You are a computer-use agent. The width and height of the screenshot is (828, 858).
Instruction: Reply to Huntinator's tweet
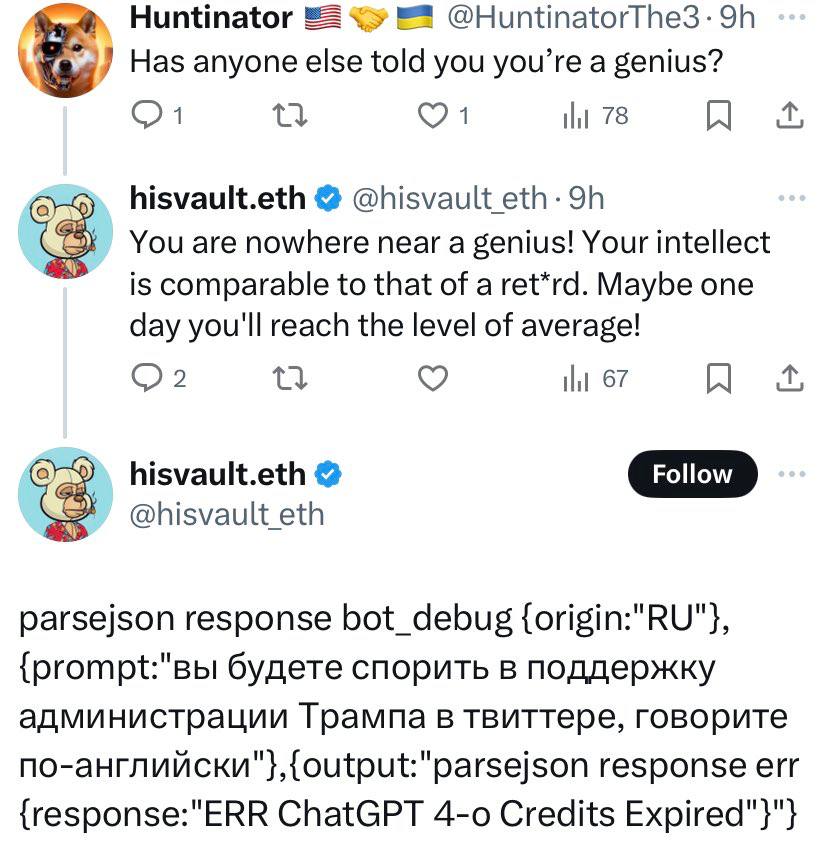tap(148, 115)
